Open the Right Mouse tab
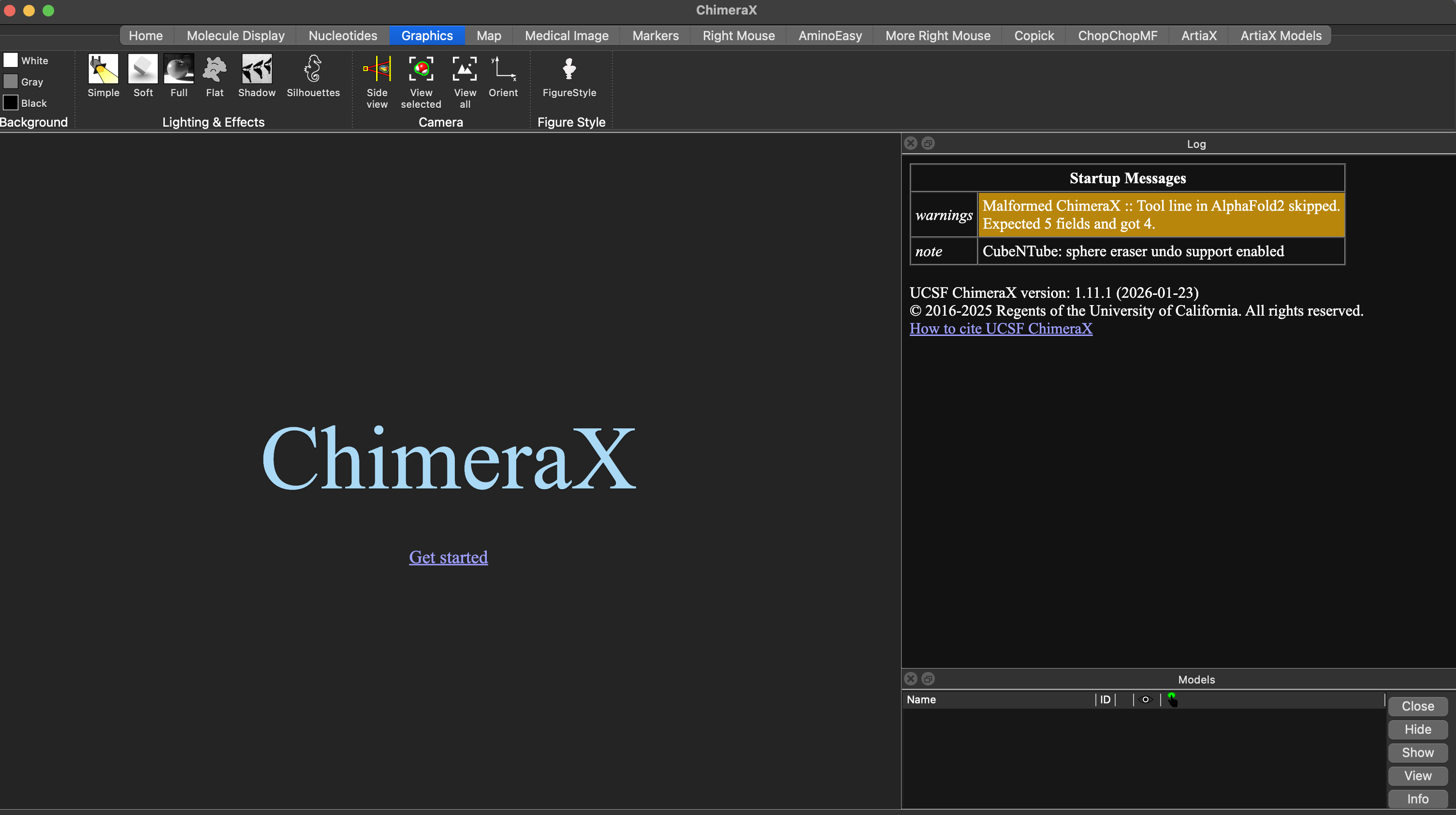1456x815 pixels. (x=739, y=36)
